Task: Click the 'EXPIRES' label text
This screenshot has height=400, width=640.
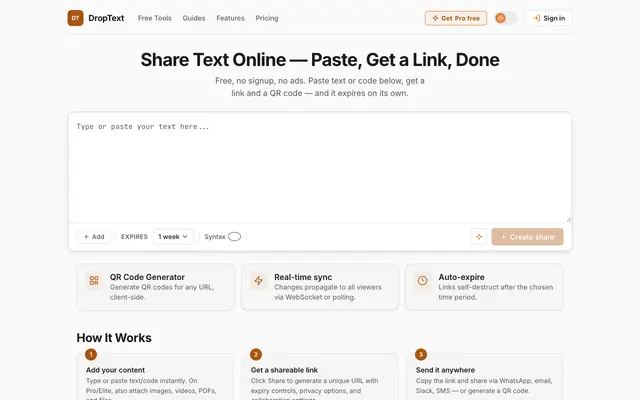Action: pyautogui.click(x=134, y=237)
